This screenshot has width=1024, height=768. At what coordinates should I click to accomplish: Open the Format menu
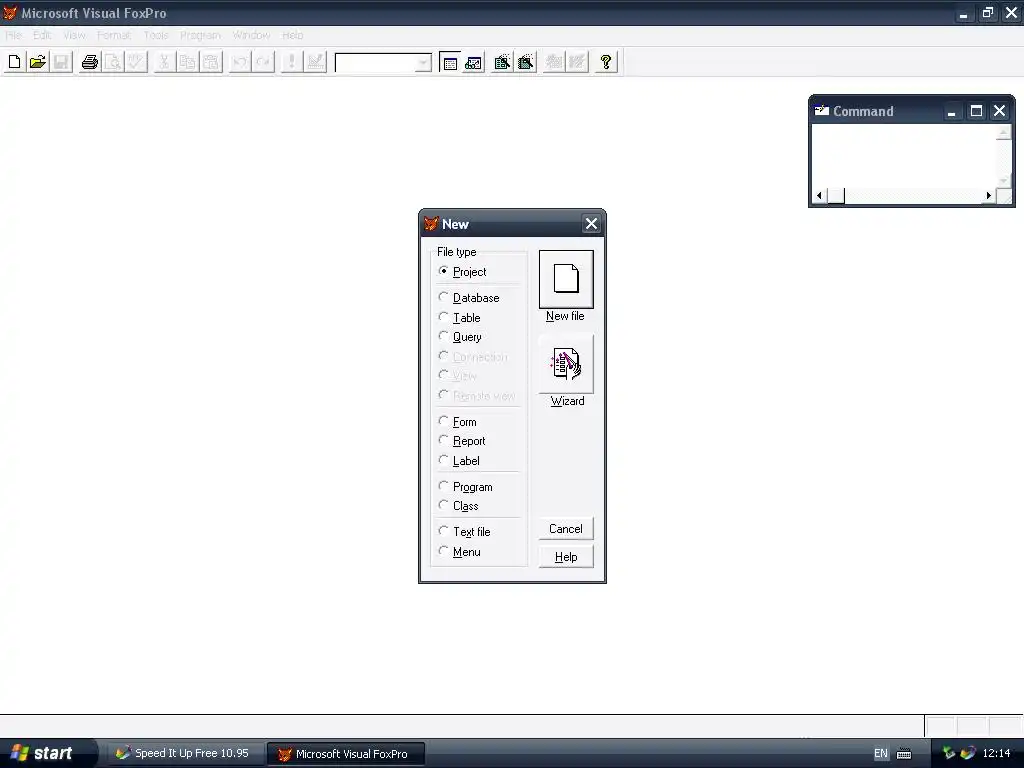(114, 35)
